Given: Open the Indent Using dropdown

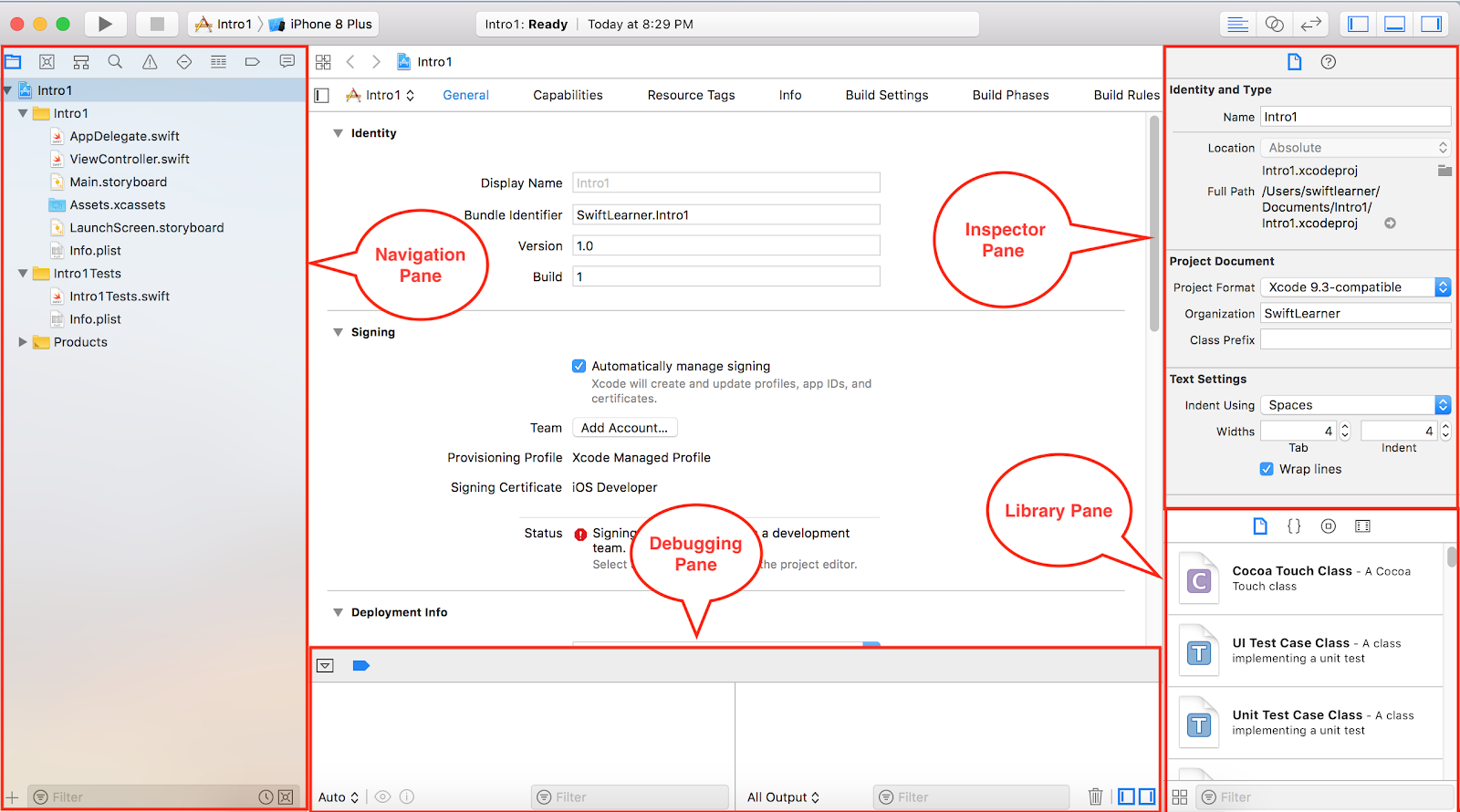Looking at the screenshot, I should tap(1356, 405).
